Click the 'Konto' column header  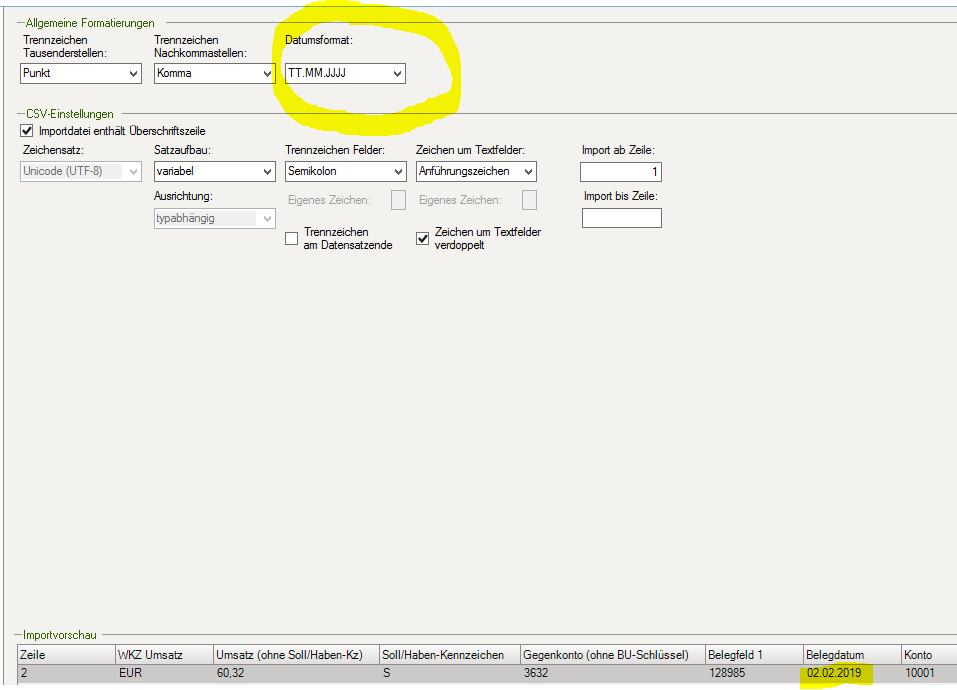tap(930, 655)
